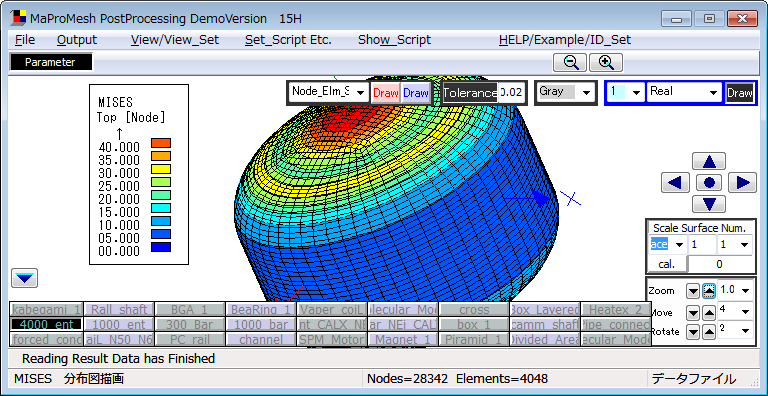Open the Node_Elm_S dropdown
The image size is (768, 396).
click(328, 92)
